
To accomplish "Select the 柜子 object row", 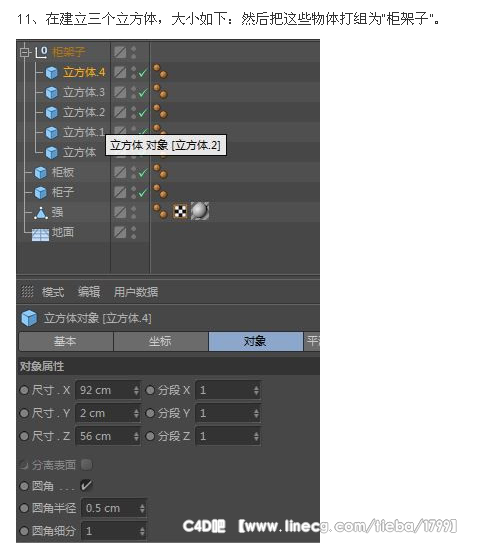I will [x=63, y=192].
